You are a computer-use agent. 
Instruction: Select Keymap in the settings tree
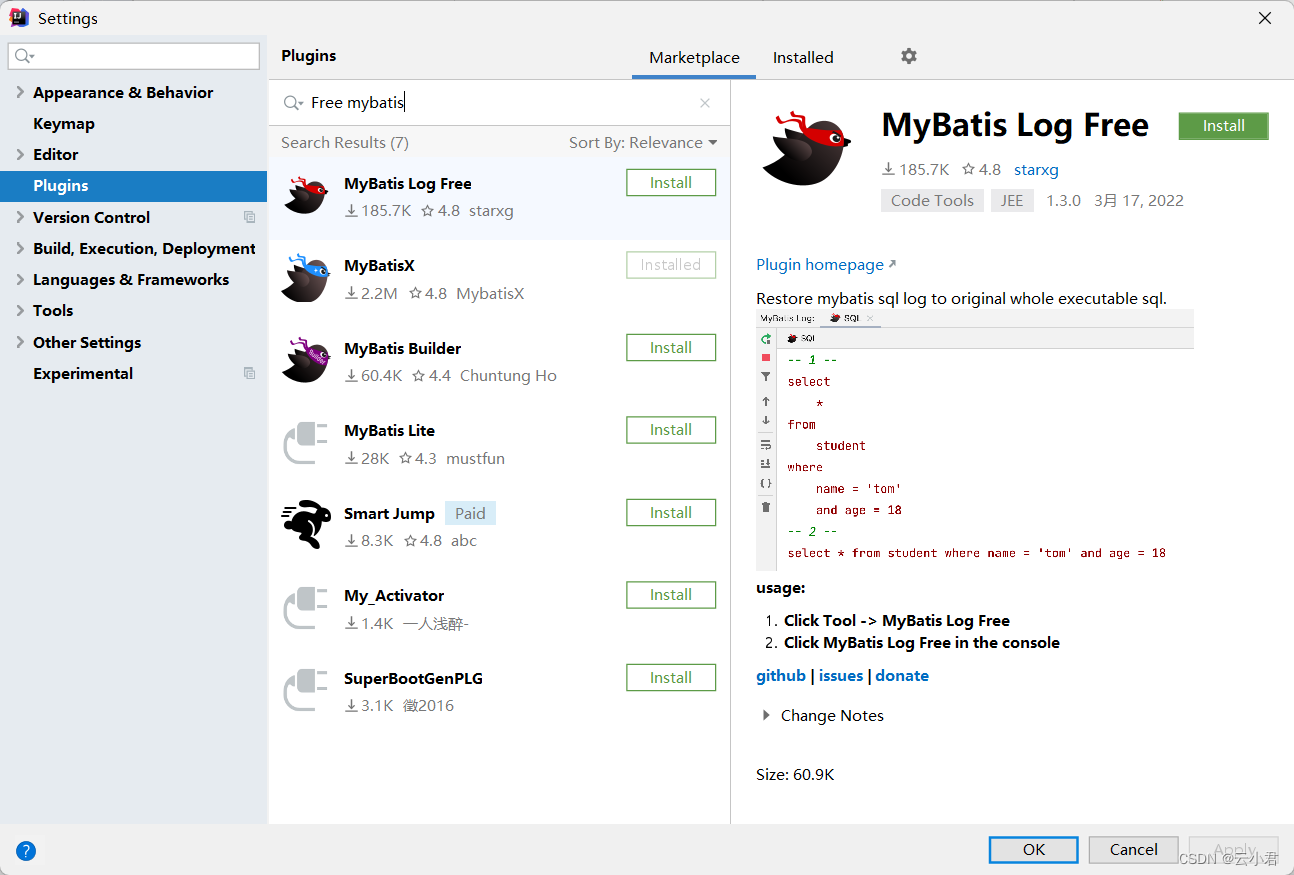point(64,124)
